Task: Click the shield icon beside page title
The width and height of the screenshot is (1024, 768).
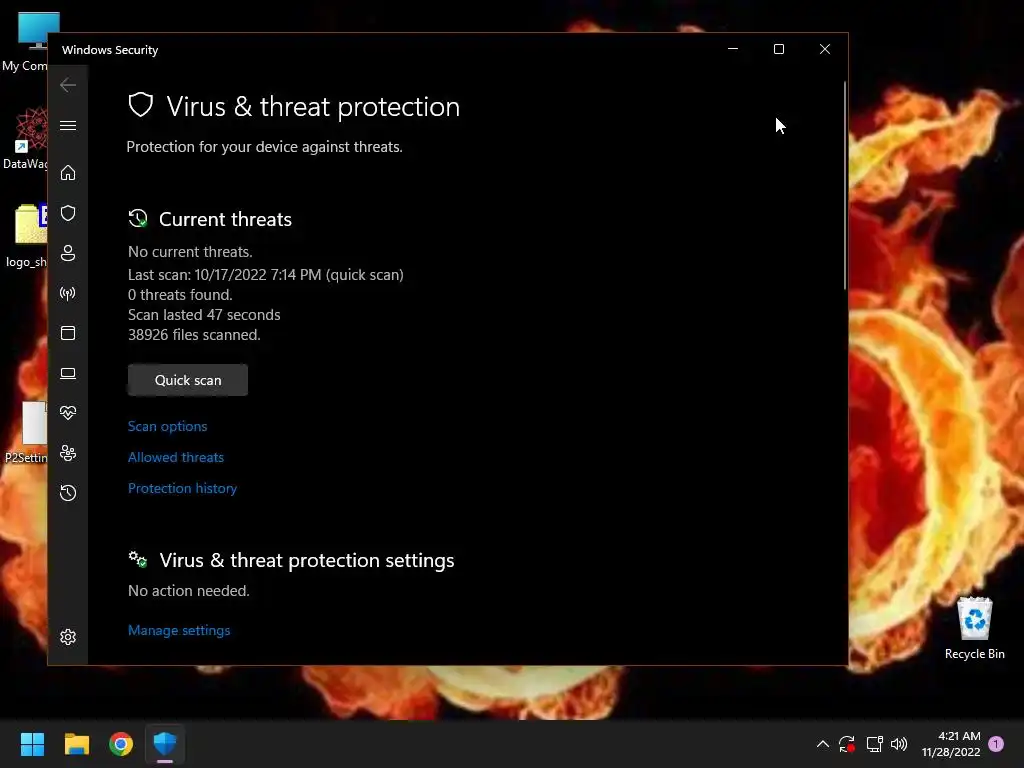Action: [140, 105]
